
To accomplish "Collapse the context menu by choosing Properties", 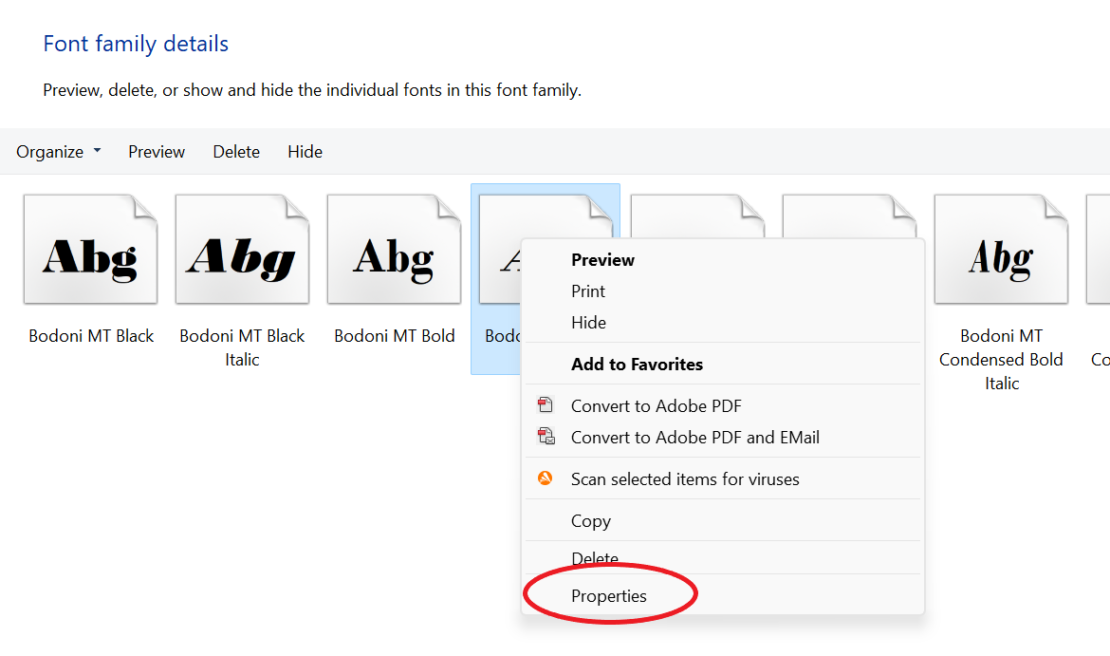I will (x=609, y=594).
